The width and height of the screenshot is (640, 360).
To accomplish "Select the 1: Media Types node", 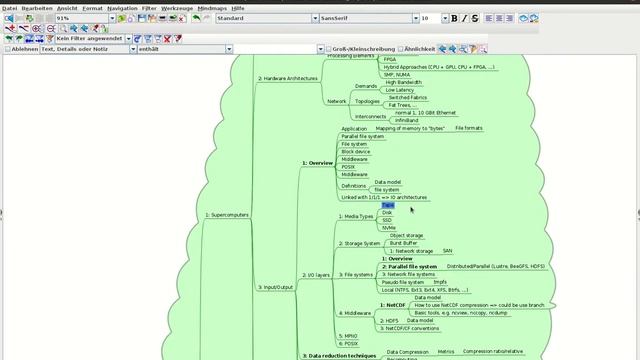I will pos(356,216).
